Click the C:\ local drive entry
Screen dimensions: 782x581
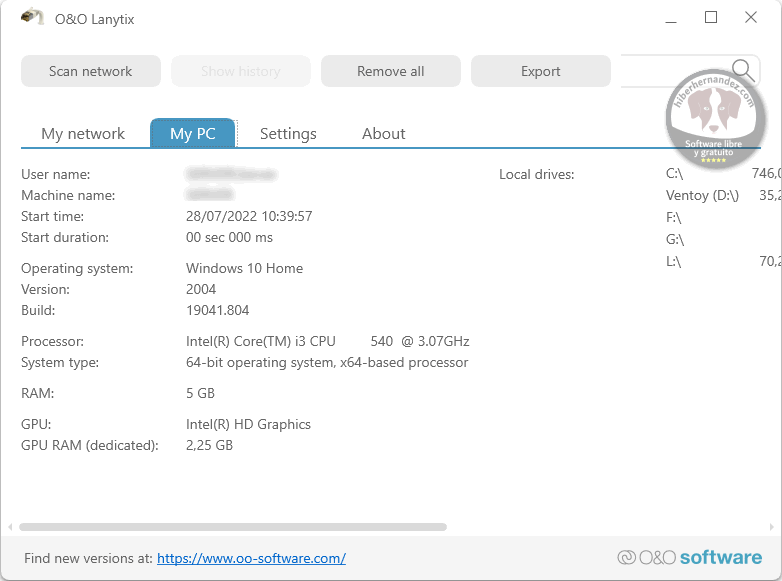(674, 174)
